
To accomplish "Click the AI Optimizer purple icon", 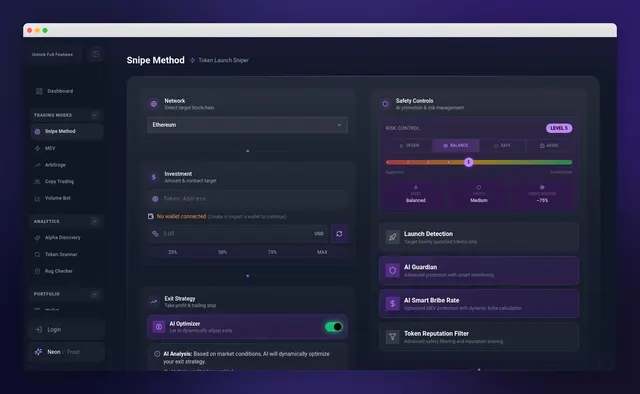I will point(159,327).
